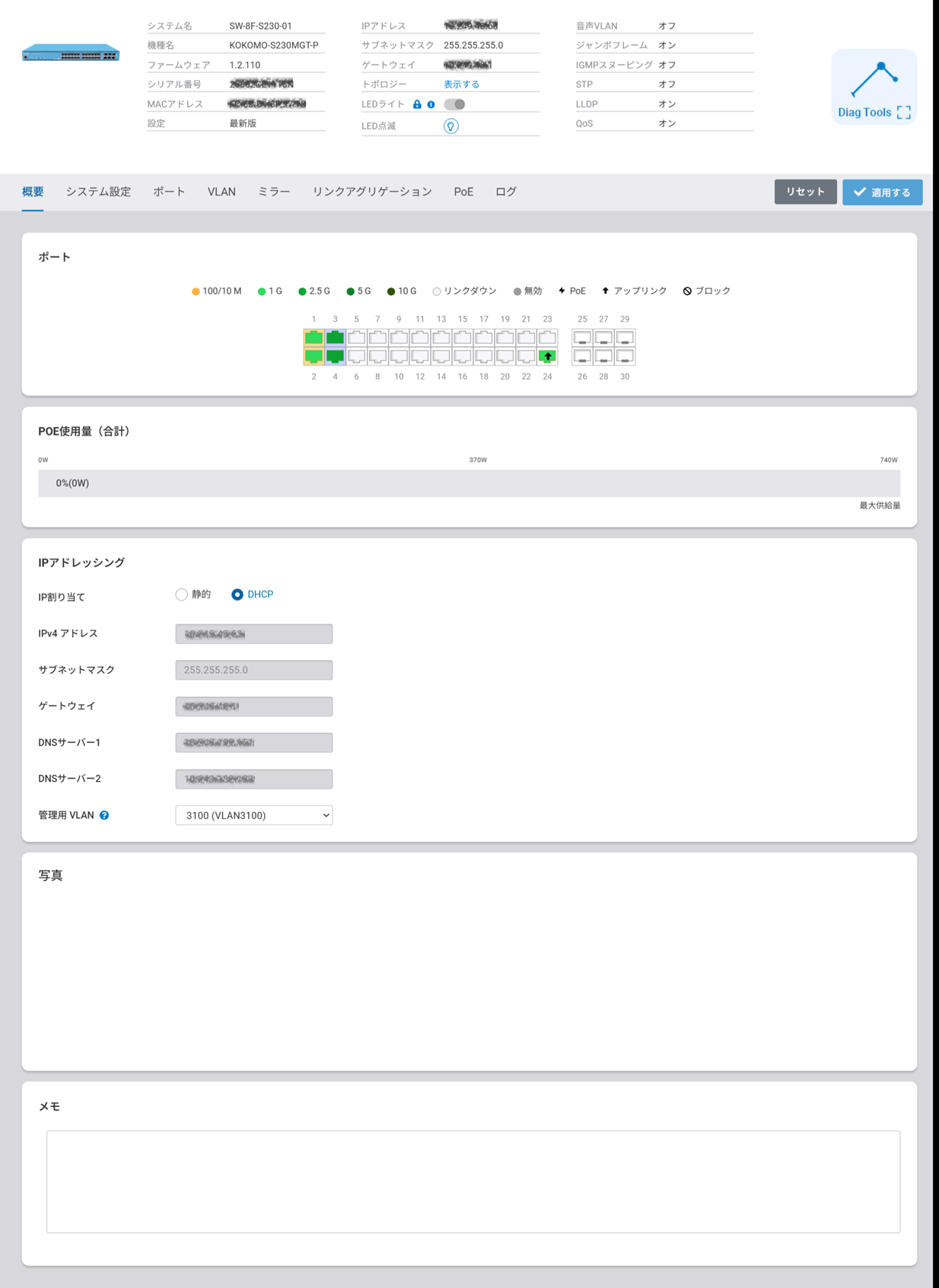Open the PoE tab

tap(463, 192)
